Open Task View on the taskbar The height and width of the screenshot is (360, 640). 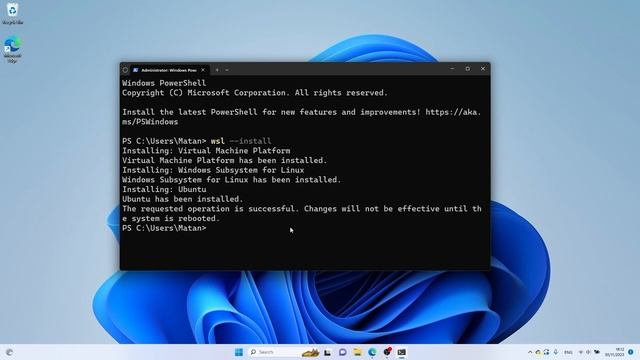[327, 352]
